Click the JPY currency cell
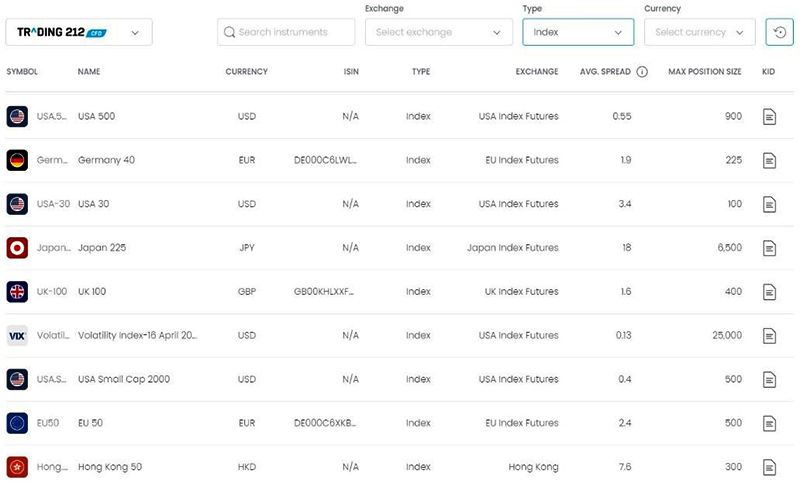 pyautogui.click(x=247, y=248)
